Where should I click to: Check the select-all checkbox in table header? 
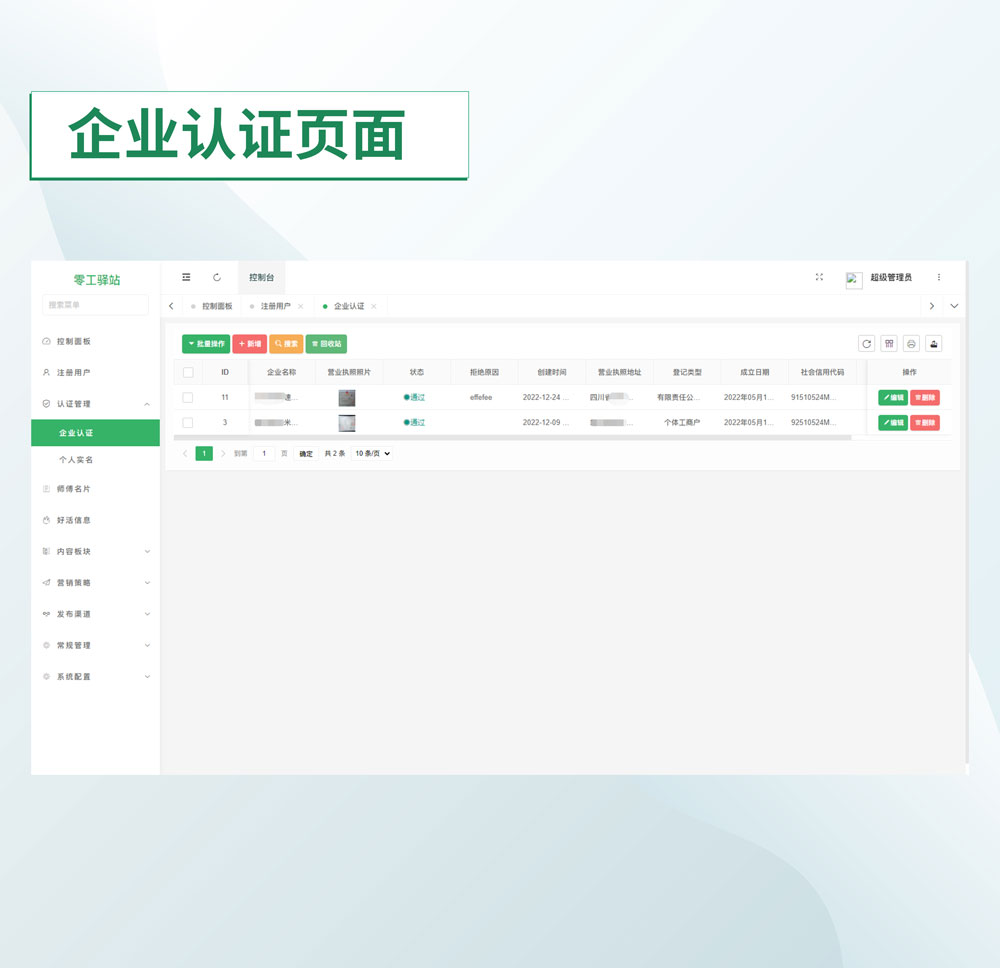coord(188,372)
